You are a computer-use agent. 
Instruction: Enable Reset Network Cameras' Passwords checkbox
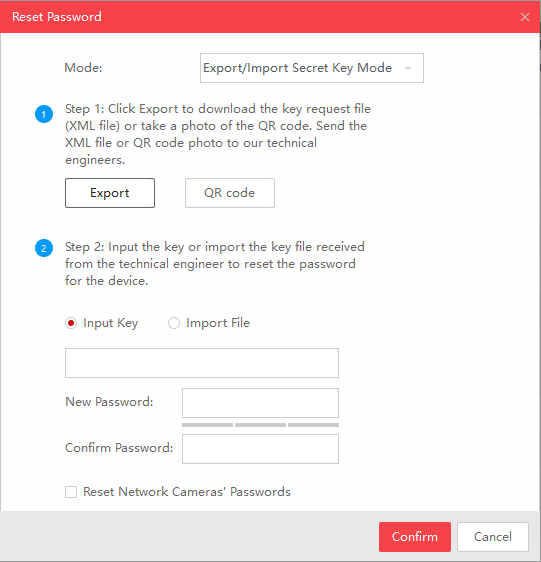point(71,492)
